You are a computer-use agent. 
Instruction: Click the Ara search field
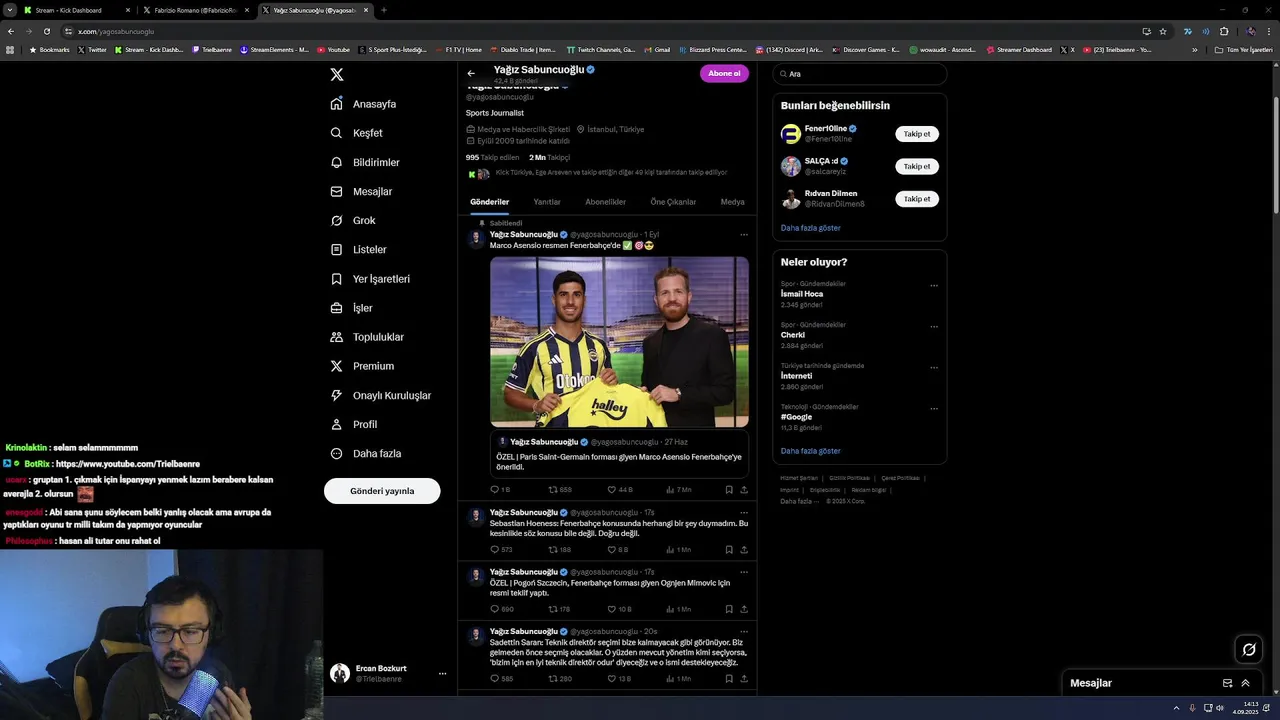pos(860,74)
